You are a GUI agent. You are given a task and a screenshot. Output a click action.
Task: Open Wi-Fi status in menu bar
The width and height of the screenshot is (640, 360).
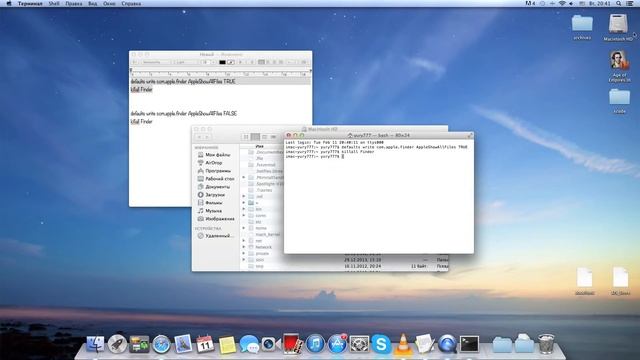click(562, 3)
